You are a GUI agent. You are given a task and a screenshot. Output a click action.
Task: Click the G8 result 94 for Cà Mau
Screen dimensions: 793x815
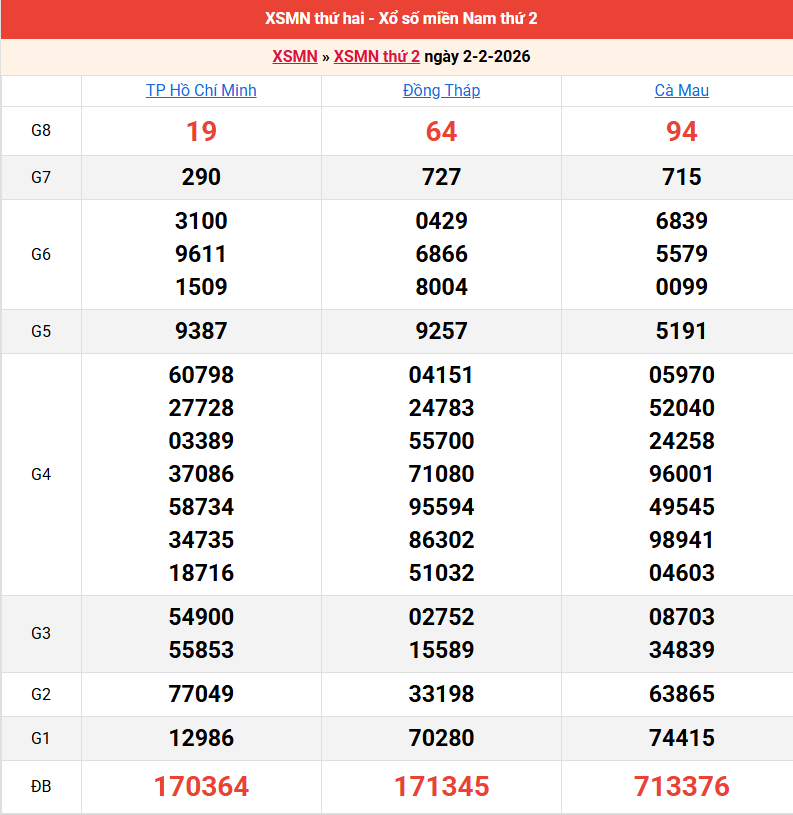tap(681, 131)
